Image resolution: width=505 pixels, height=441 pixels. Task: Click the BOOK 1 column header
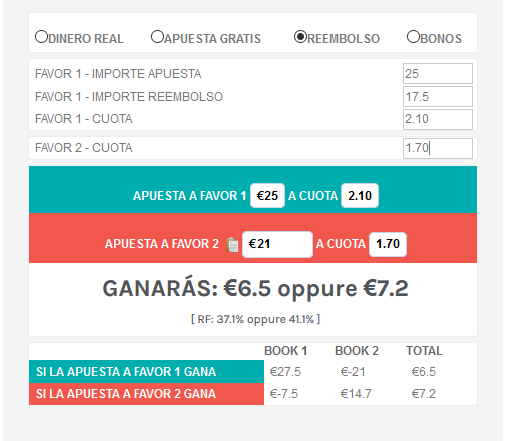[285, 351]
